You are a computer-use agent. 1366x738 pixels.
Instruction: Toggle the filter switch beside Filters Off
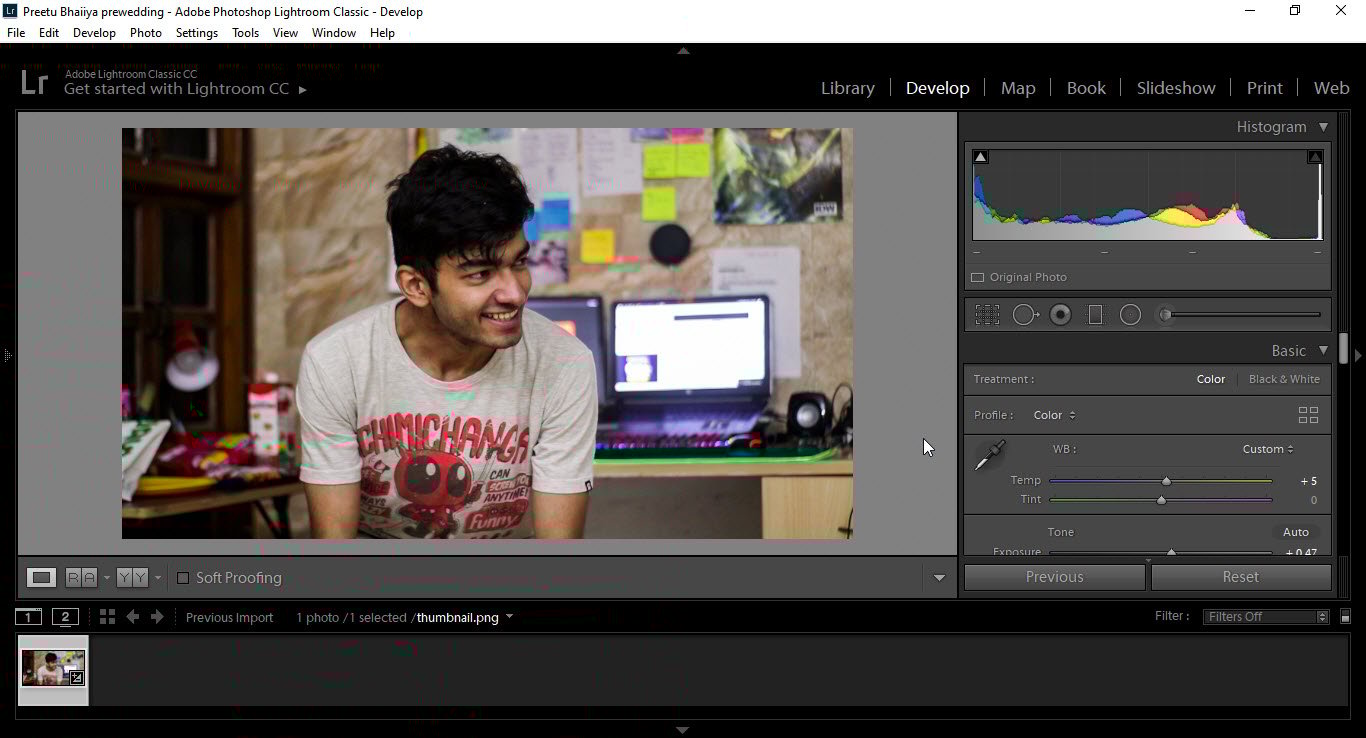[x=1345, y=617]
